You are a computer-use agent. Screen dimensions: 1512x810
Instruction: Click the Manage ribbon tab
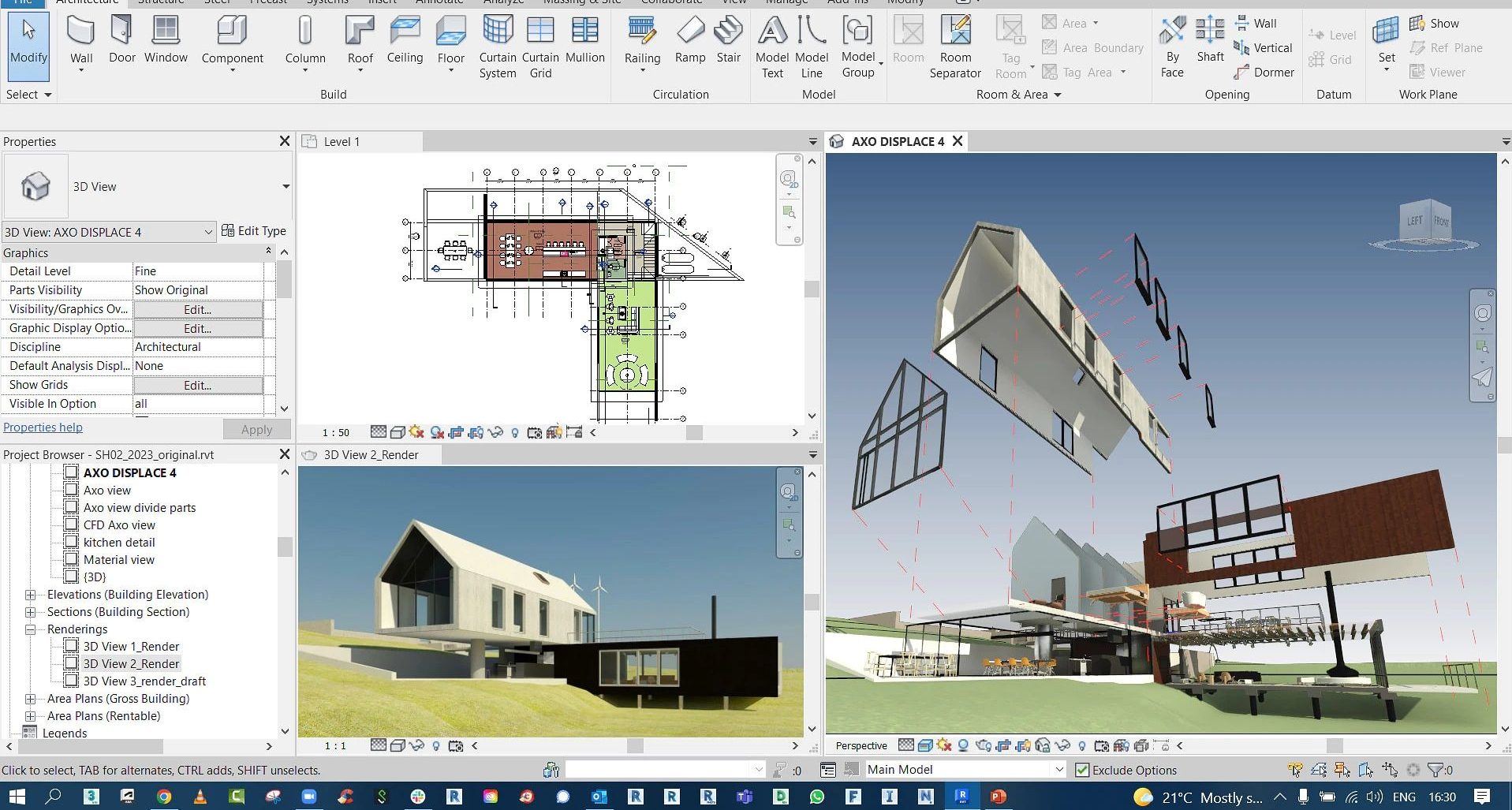786,2
